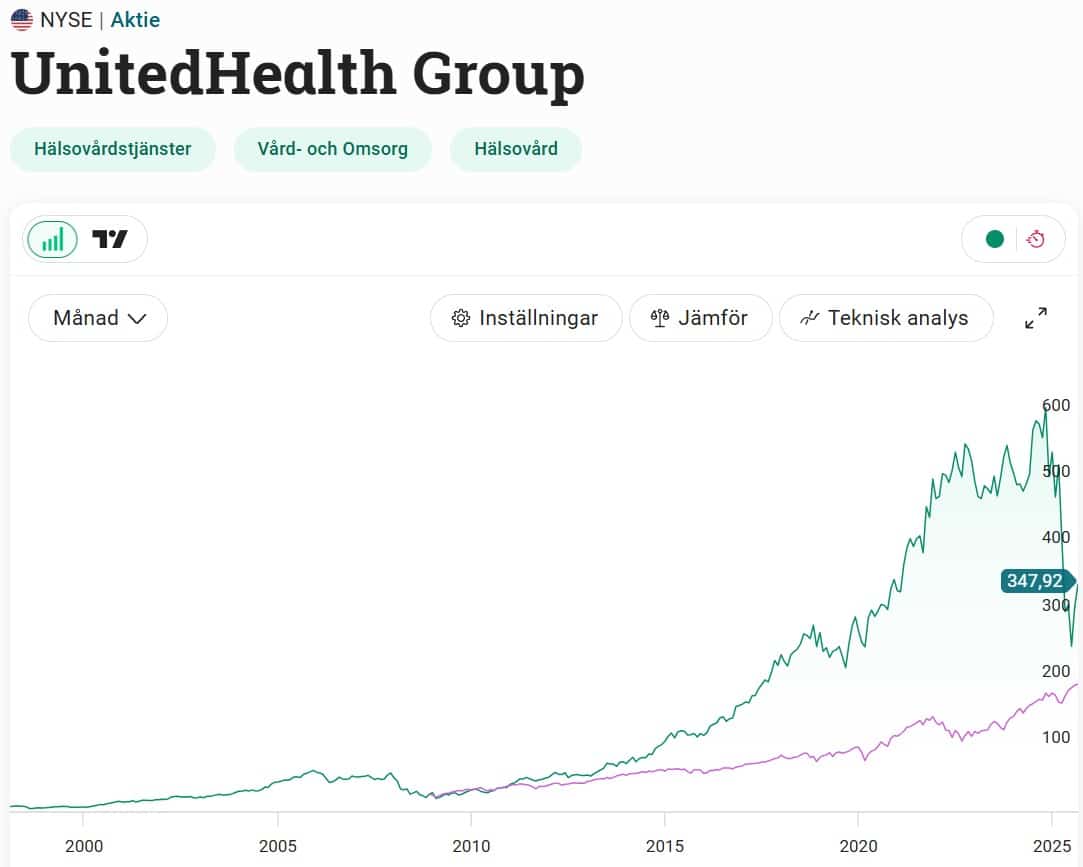Expand the chart to fullscreen

click(1036, 318)
